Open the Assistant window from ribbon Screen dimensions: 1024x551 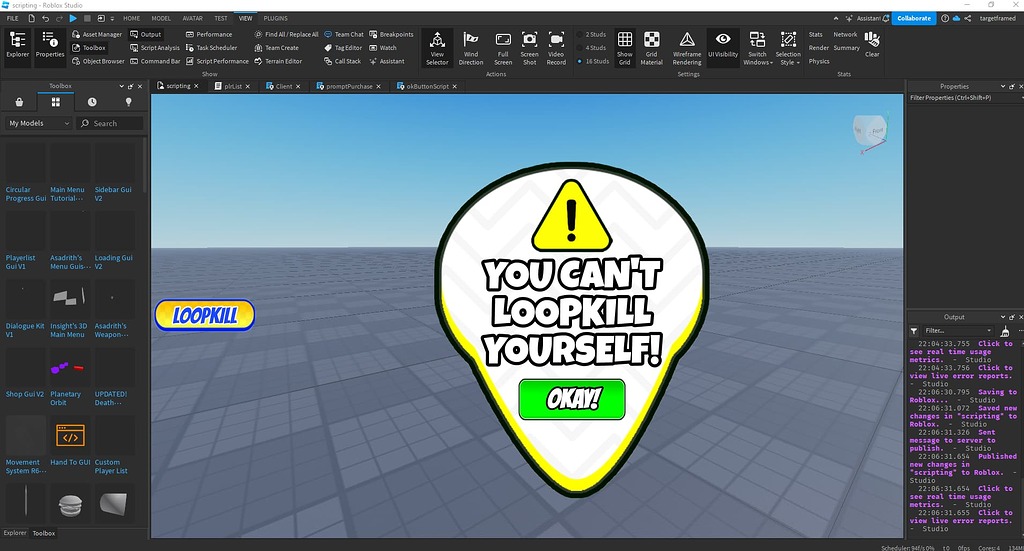387,61
